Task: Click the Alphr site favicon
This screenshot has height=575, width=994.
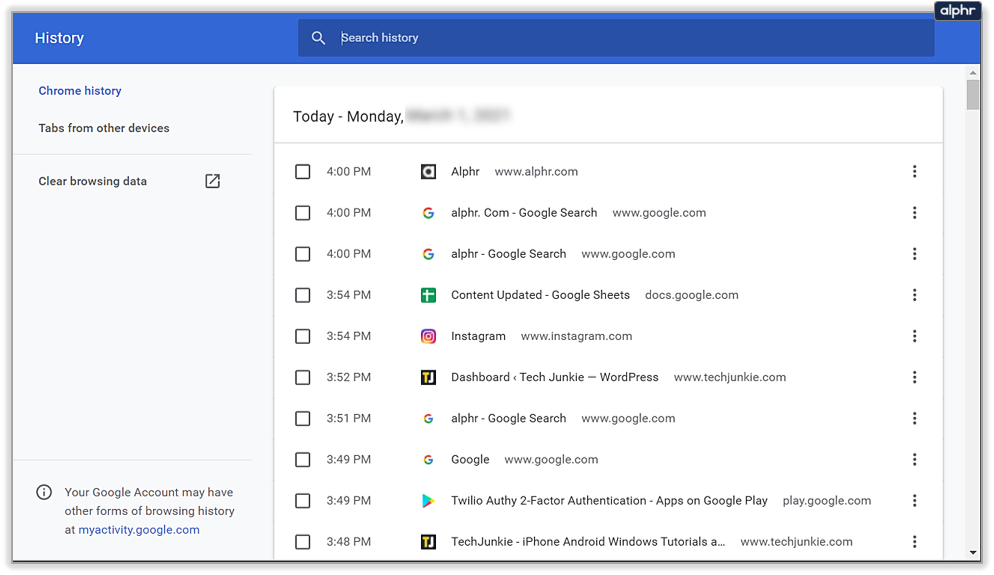Action: (428, 172)
